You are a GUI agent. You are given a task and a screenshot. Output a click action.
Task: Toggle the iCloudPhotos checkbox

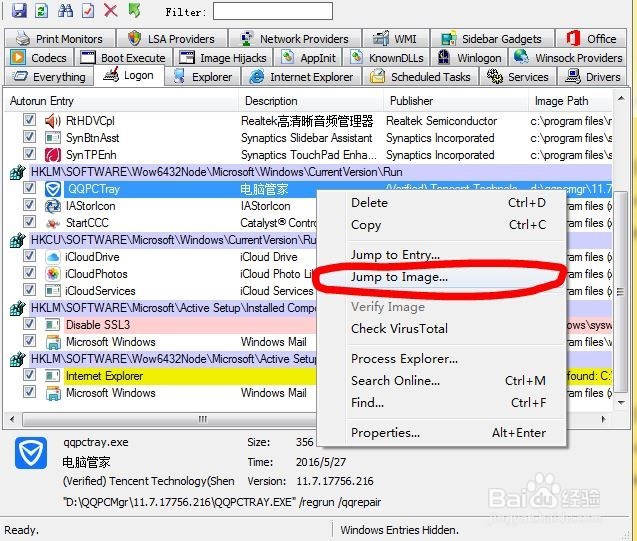pyautogui.click(x=29, y=273)
